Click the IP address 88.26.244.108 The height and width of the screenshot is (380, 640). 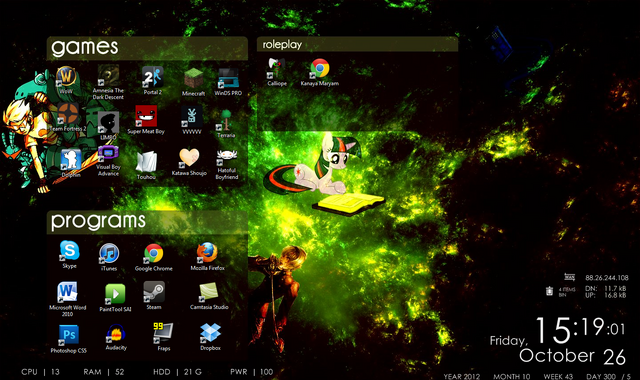click(607, 278)
